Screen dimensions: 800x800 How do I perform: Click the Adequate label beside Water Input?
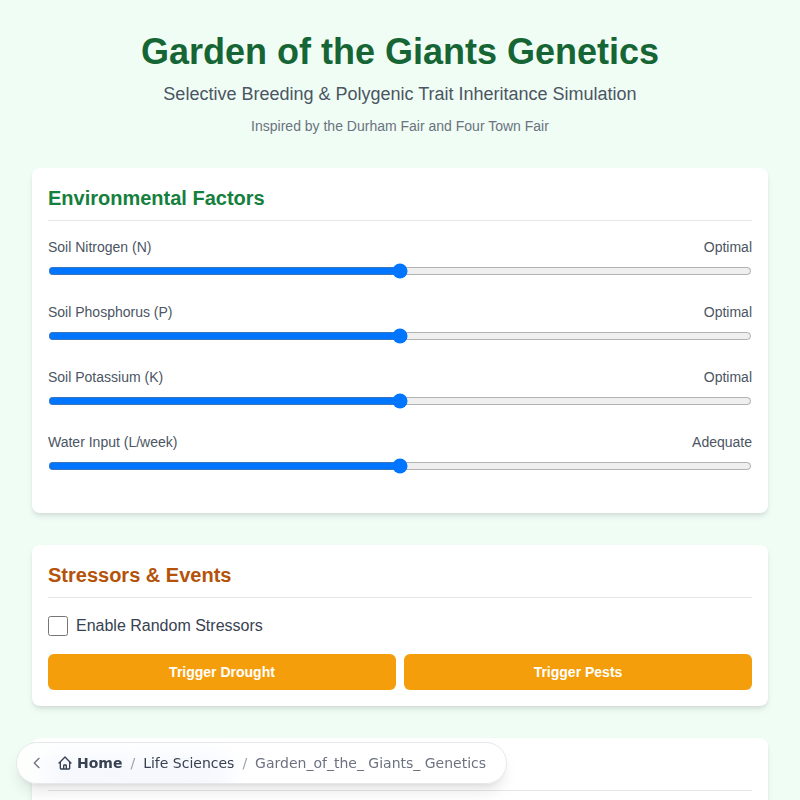pyautogui.click(x=722, y=442)
